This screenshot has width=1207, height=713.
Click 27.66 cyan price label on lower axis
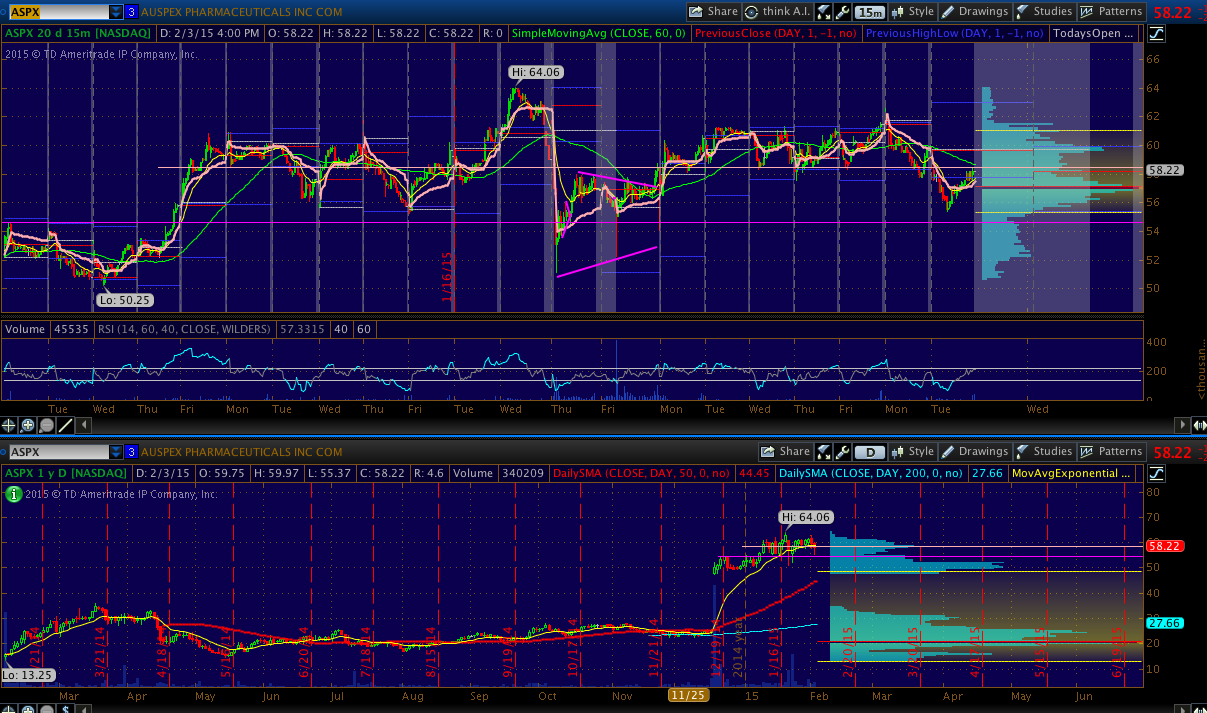[1164, 622]
